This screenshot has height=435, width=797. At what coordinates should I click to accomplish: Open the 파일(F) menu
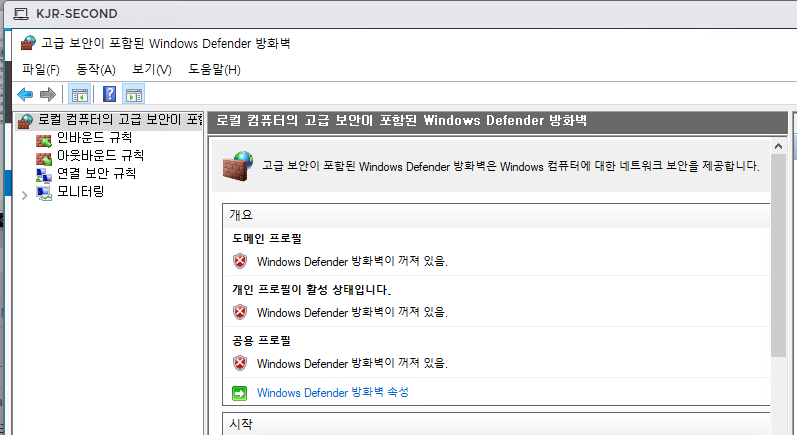[x=41, y=70]
